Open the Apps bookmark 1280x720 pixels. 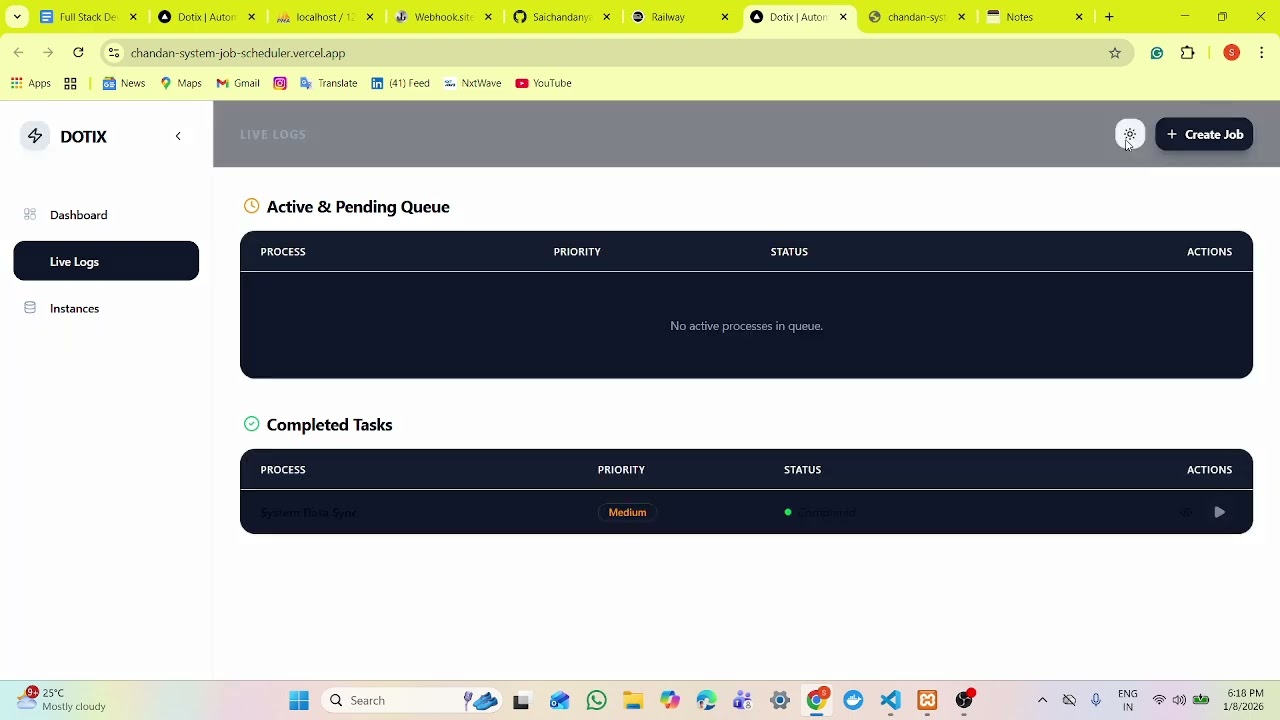(31, 83)
